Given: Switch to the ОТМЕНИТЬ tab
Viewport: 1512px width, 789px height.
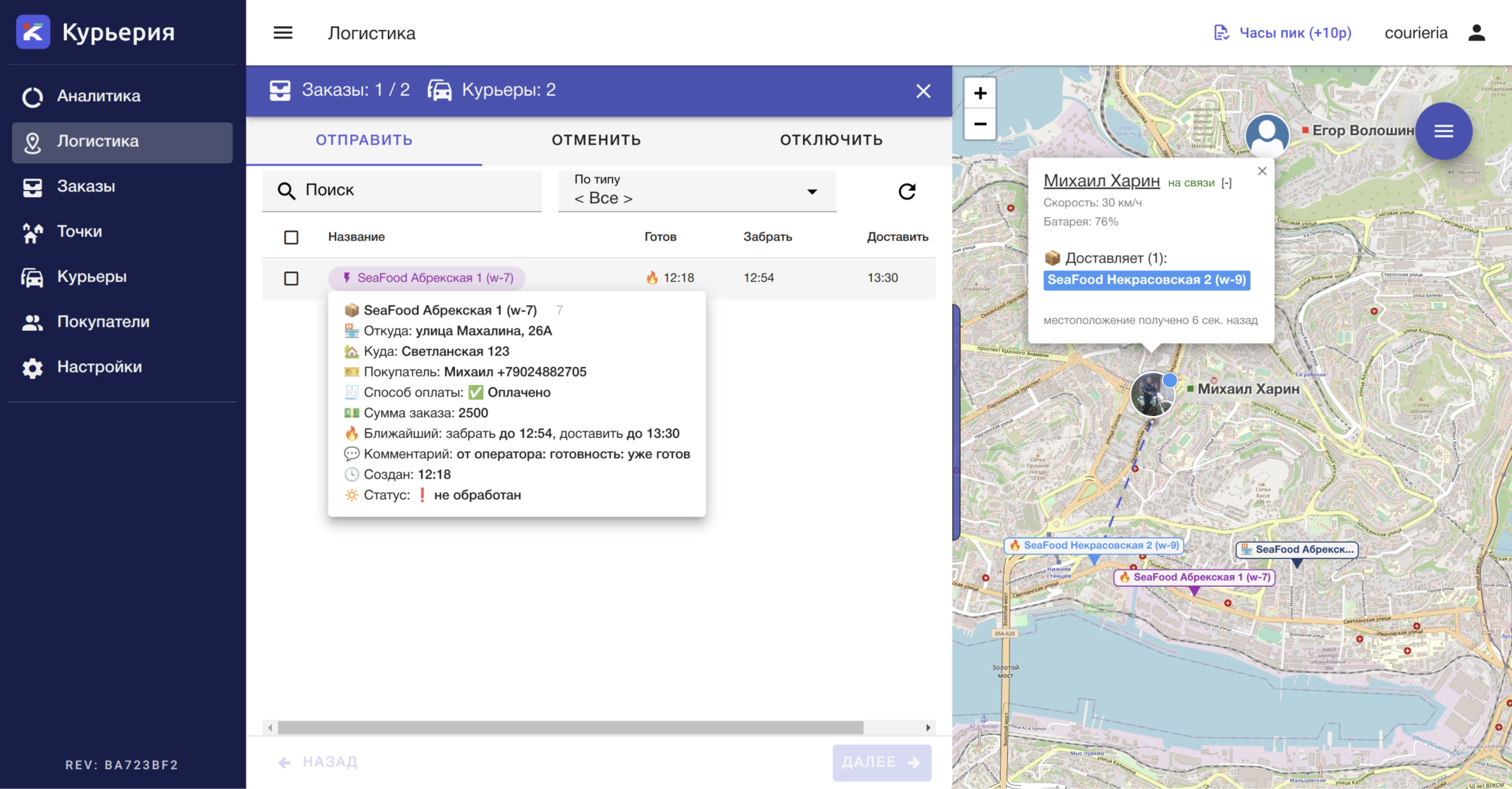Looking at the screenshot, I should (x=596, y=140).
